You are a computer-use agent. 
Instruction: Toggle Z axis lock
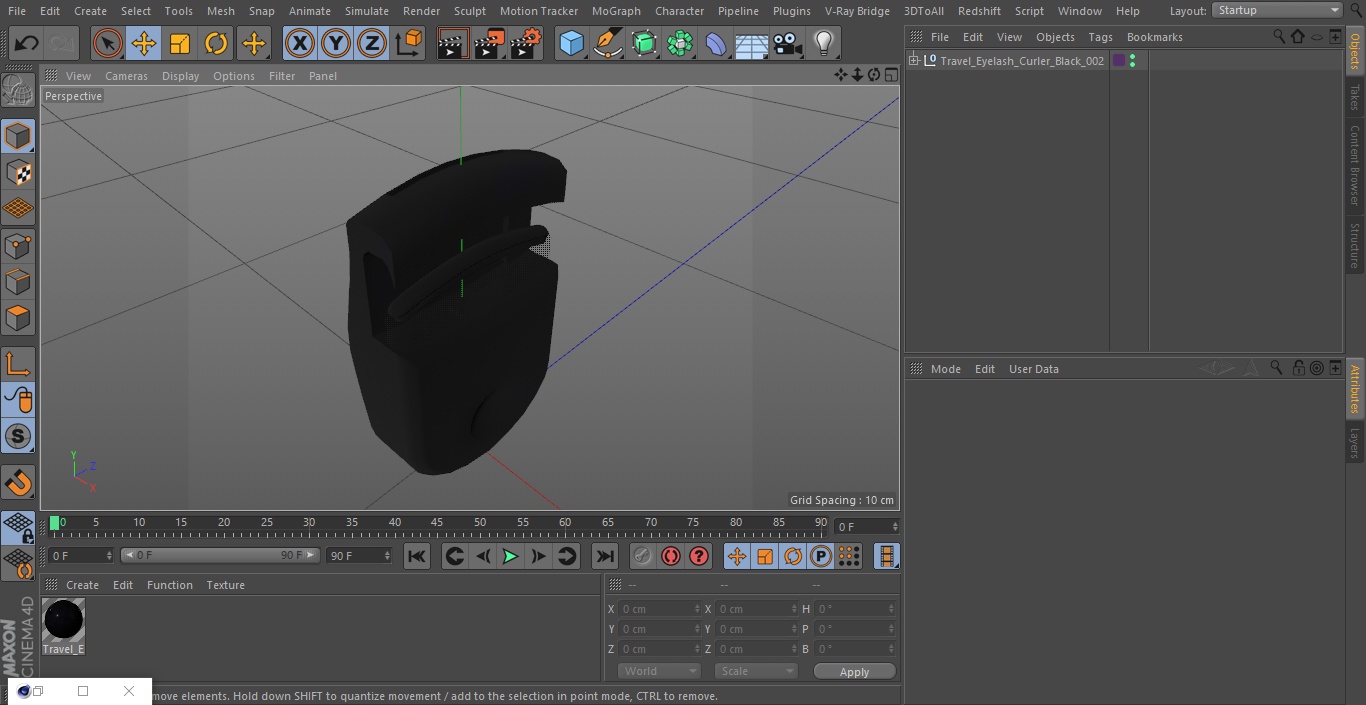coord(372,44)
